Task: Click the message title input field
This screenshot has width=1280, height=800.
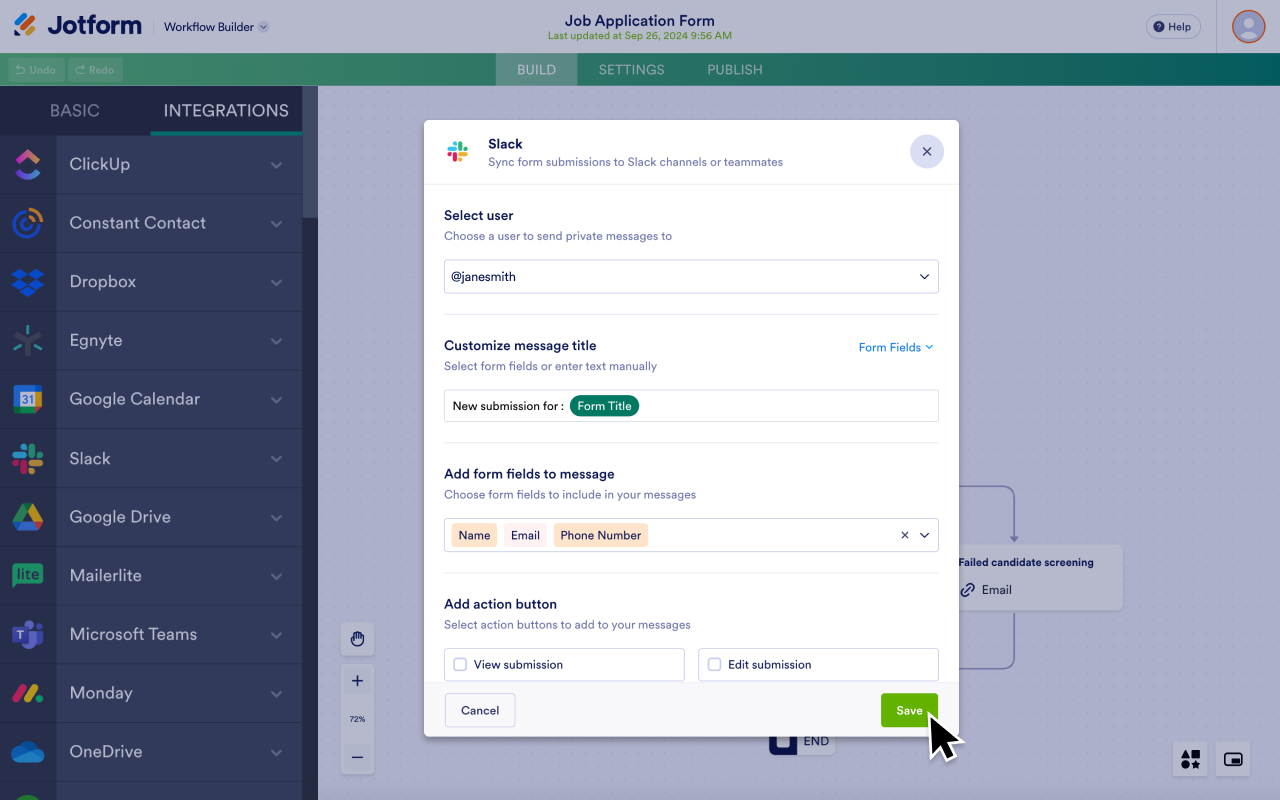Action: [691, 406]
